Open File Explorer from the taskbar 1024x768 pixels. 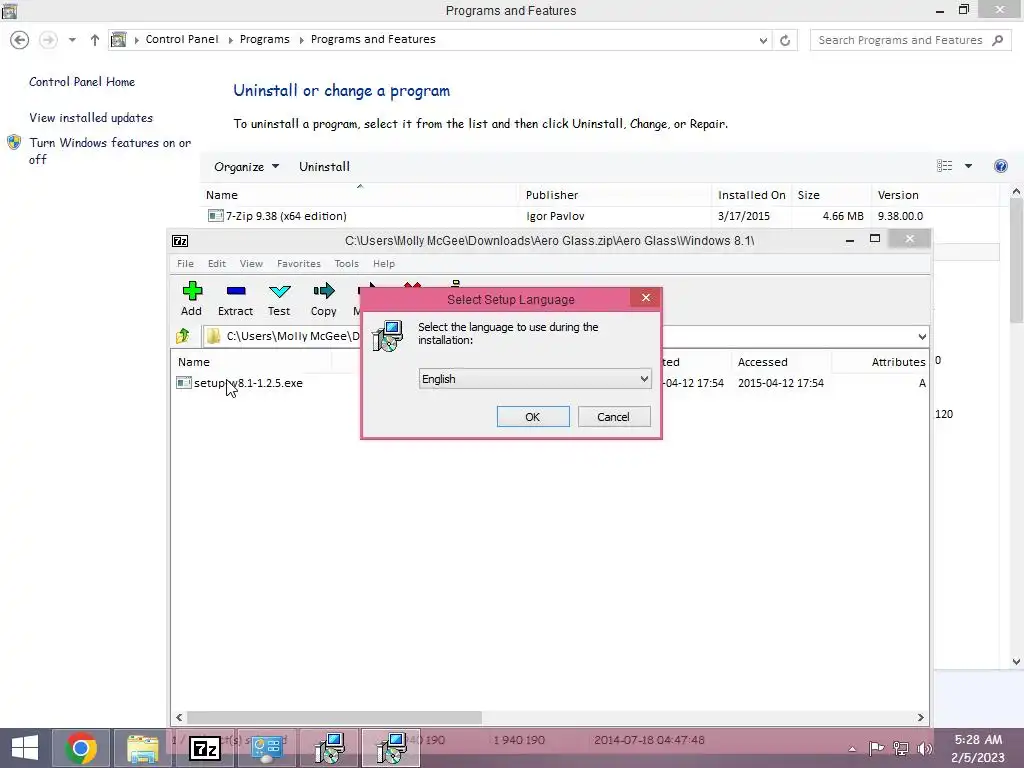143,748
